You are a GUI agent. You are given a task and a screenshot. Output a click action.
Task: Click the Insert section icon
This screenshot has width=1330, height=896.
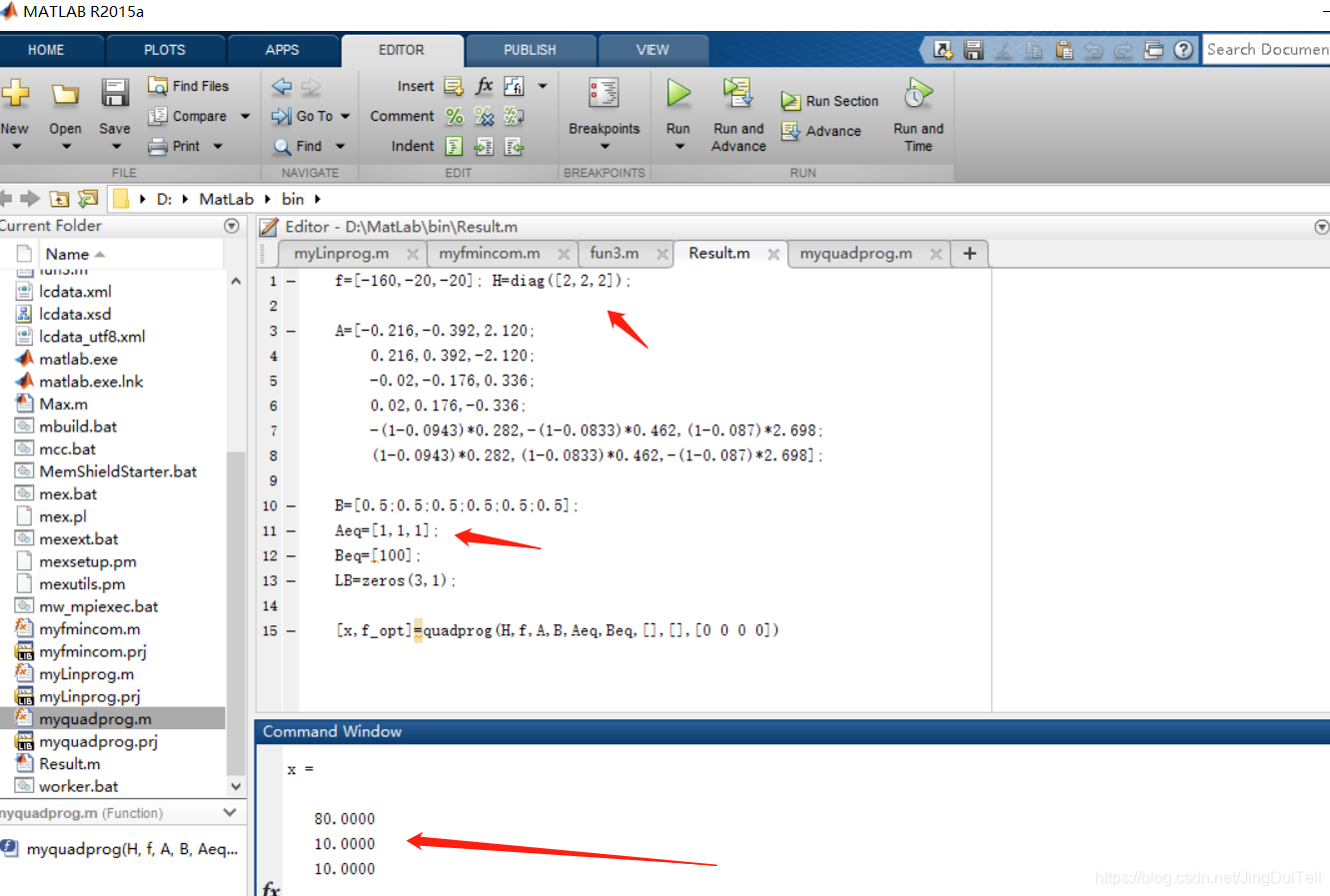click(454, 86)
